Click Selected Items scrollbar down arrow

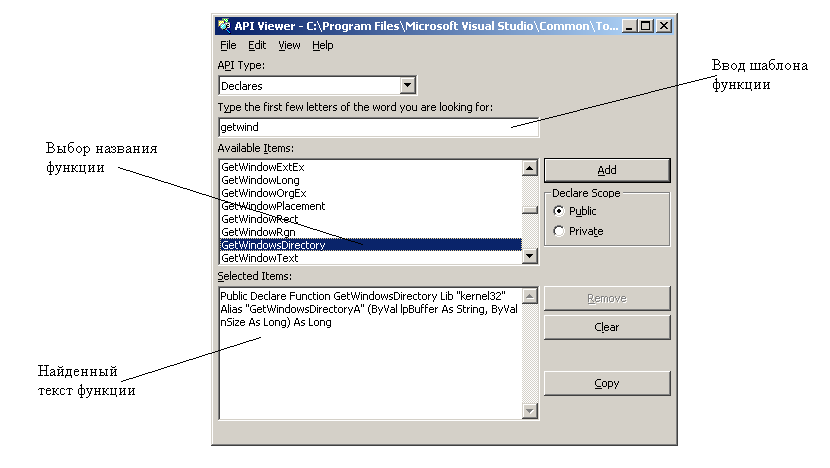529,411
